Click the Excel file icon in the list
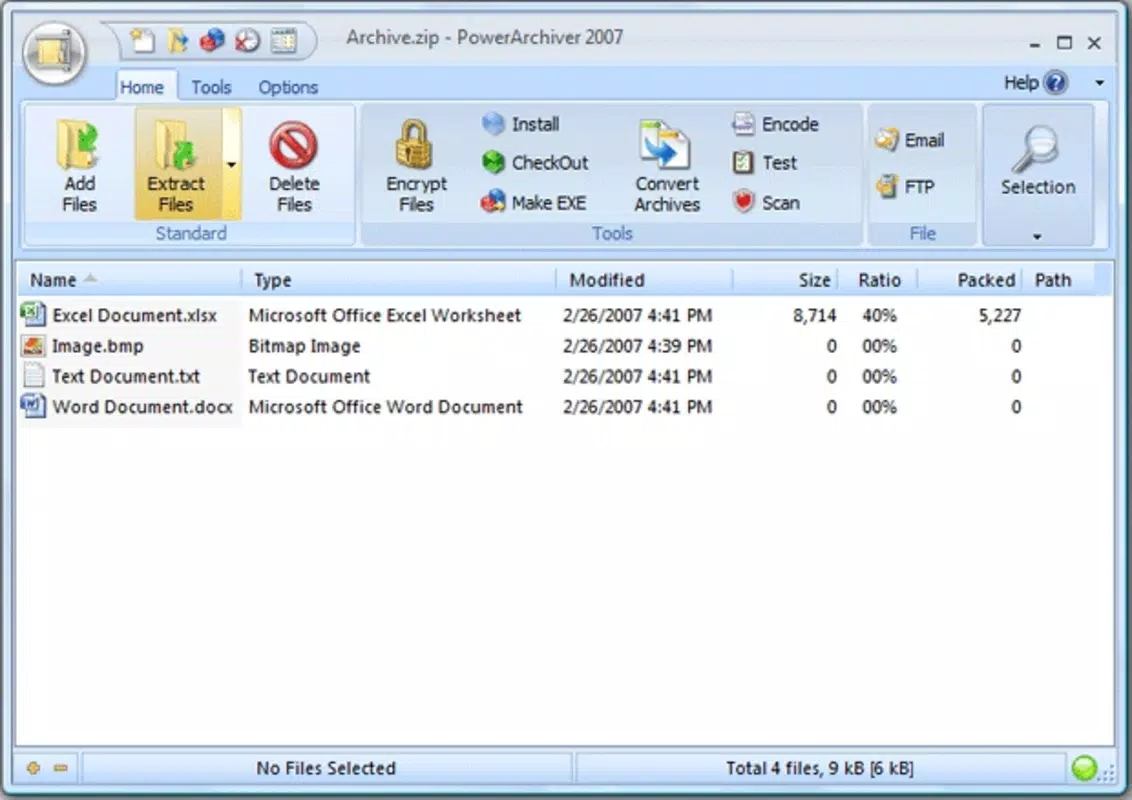Screen dimensions: 1132x800 coord(33,315)
